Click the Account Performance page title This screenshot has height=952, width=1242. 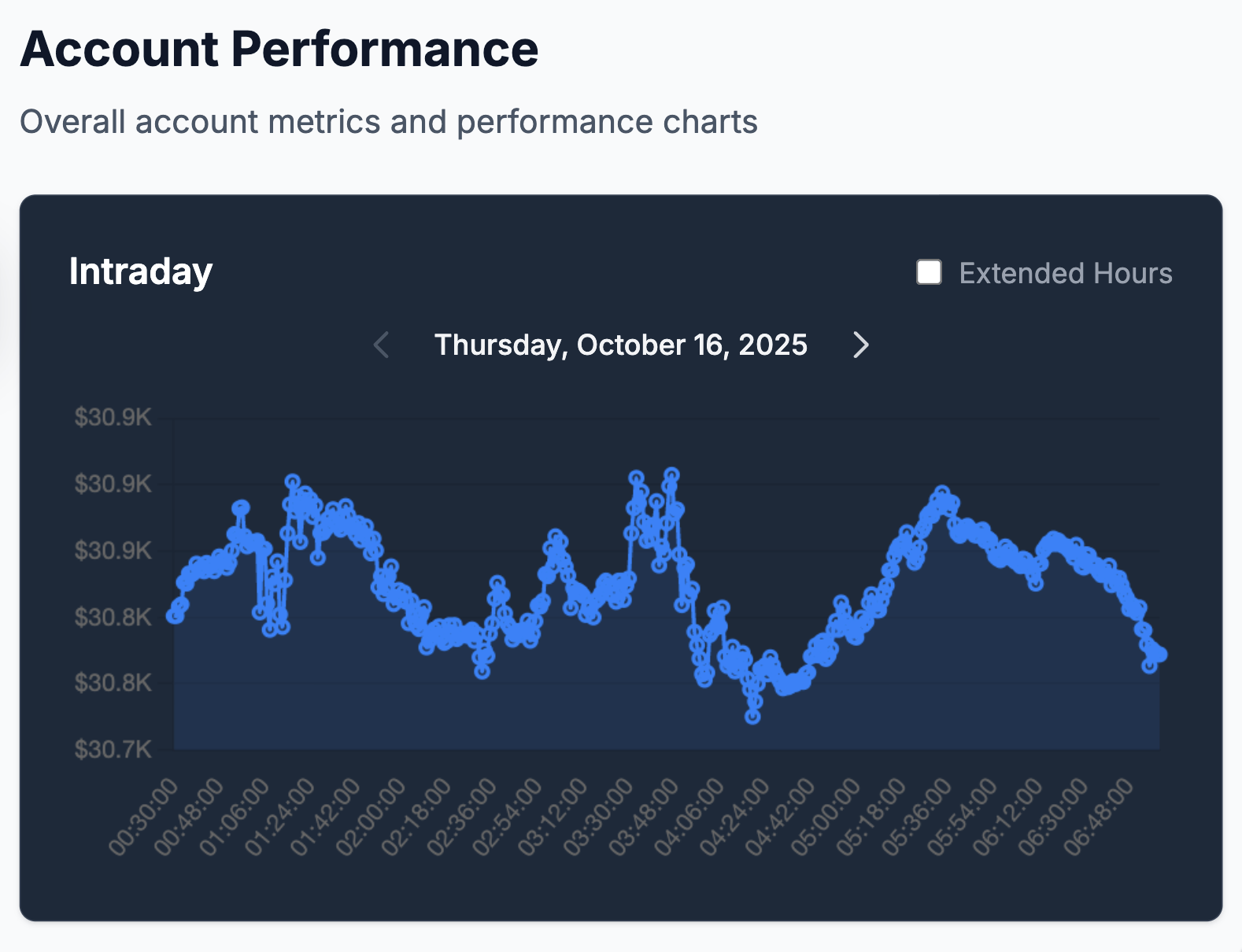click(x=279, y=49)
